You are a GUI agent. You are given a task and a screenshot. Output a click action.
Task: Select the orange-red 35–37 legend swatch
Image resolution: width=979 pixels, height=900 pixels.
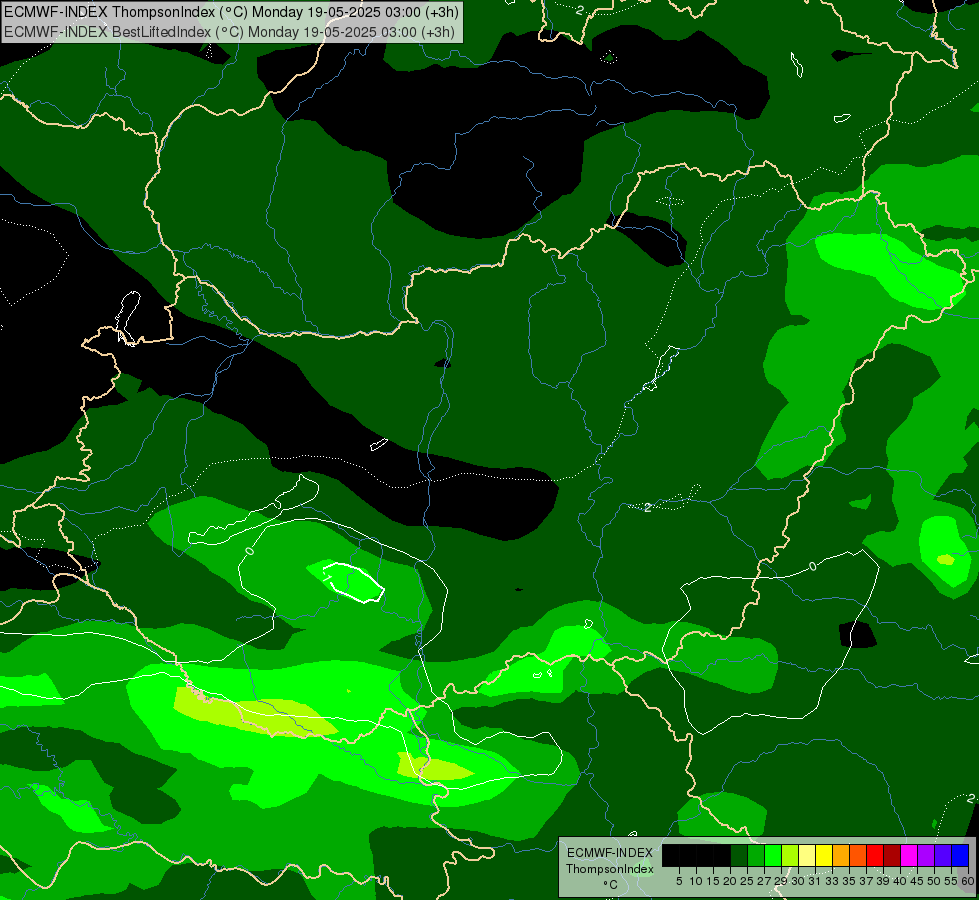pos(858,855)
